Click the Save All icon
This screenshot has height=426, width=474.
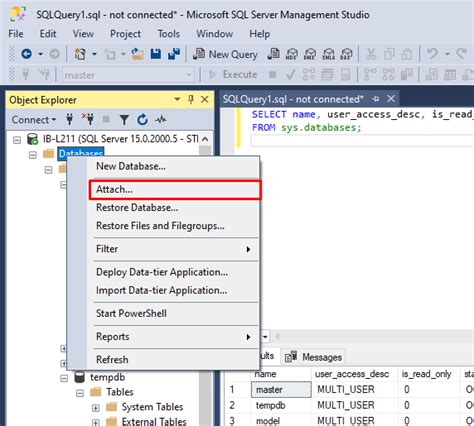click(x=174, y=54)
